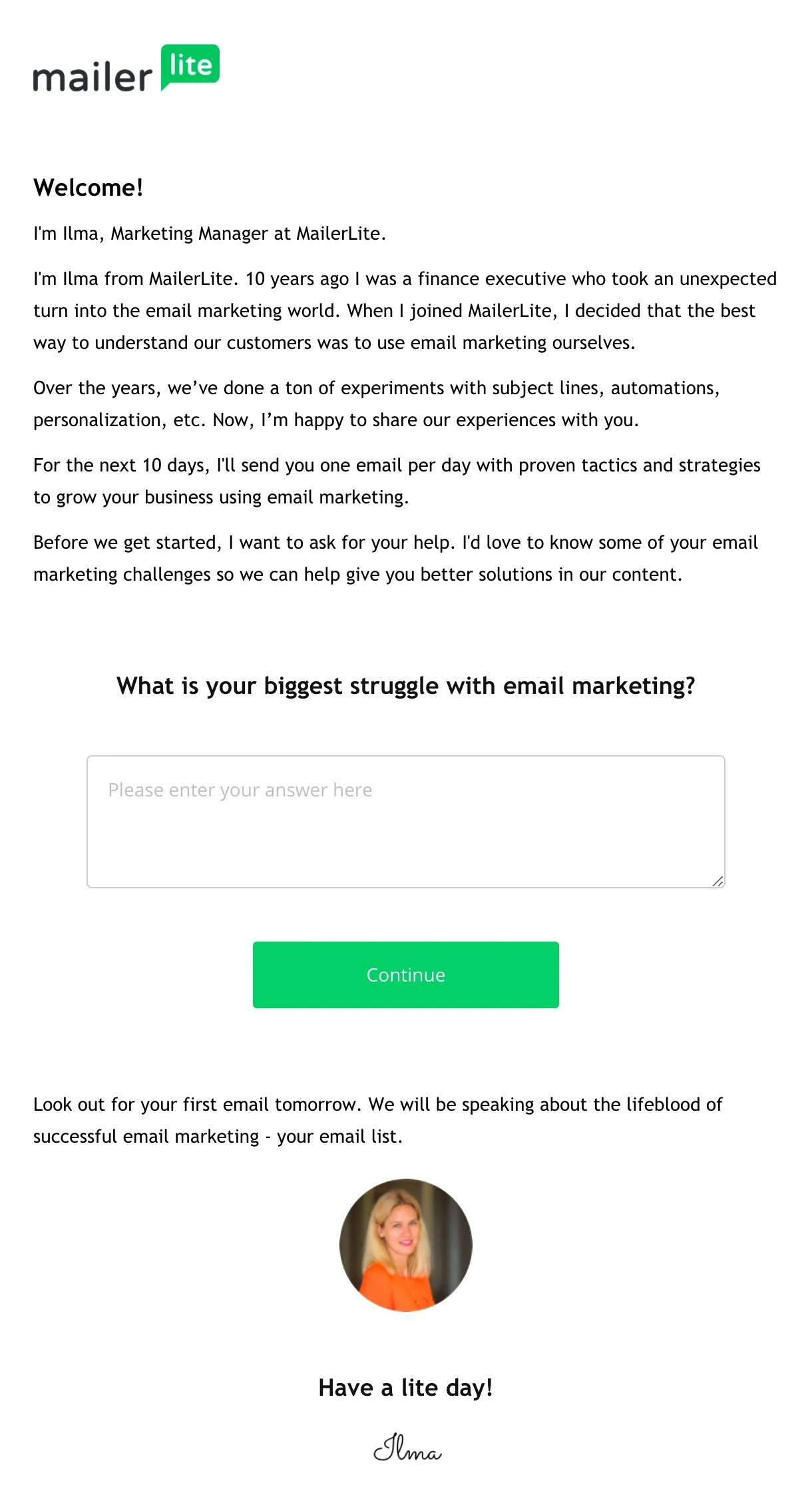Click the answer box resize handle
The height and width of the screenshot is (1505, 812).
[717, 881]
